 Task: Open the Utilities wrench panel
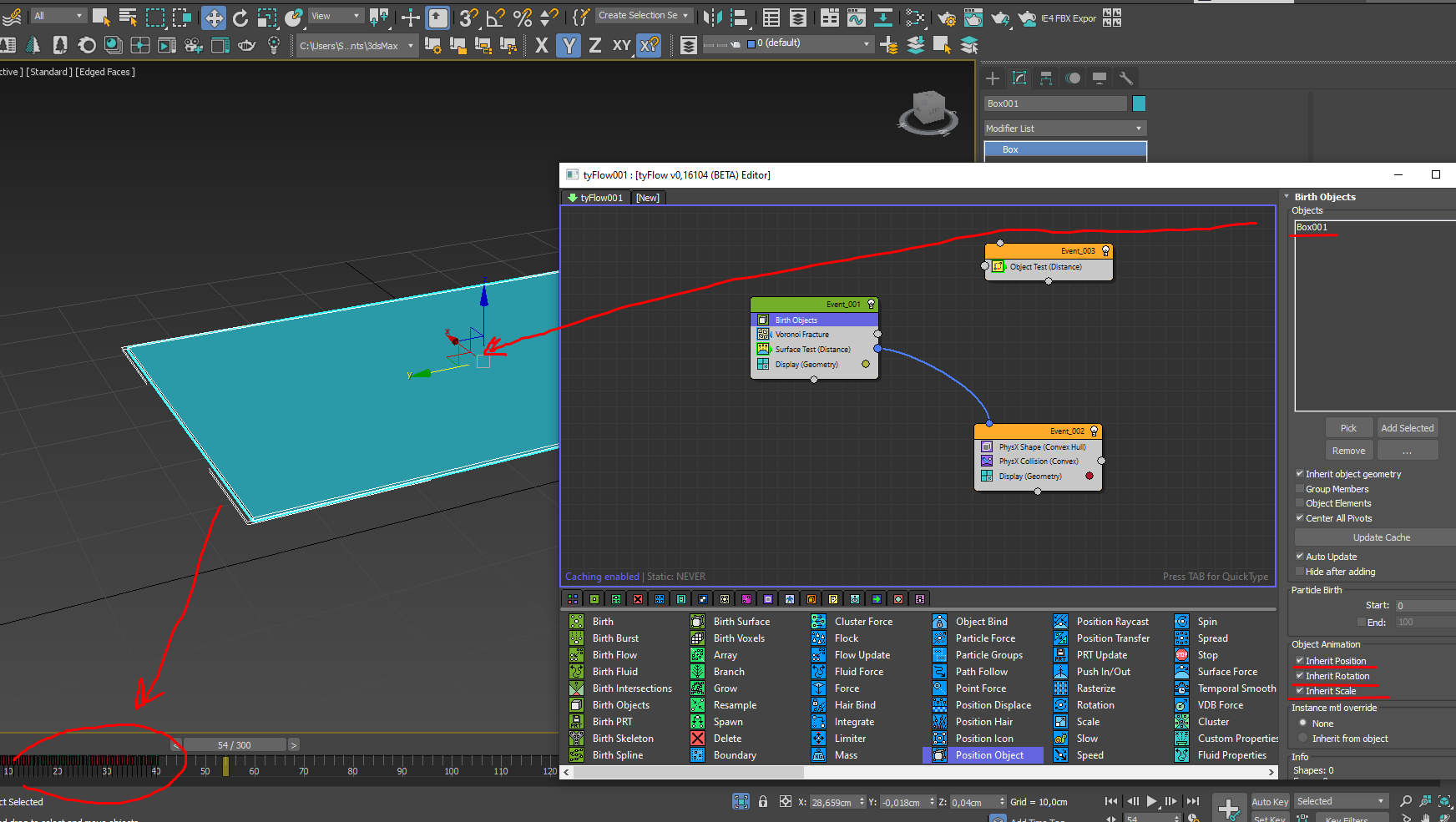click(1126, 78)
